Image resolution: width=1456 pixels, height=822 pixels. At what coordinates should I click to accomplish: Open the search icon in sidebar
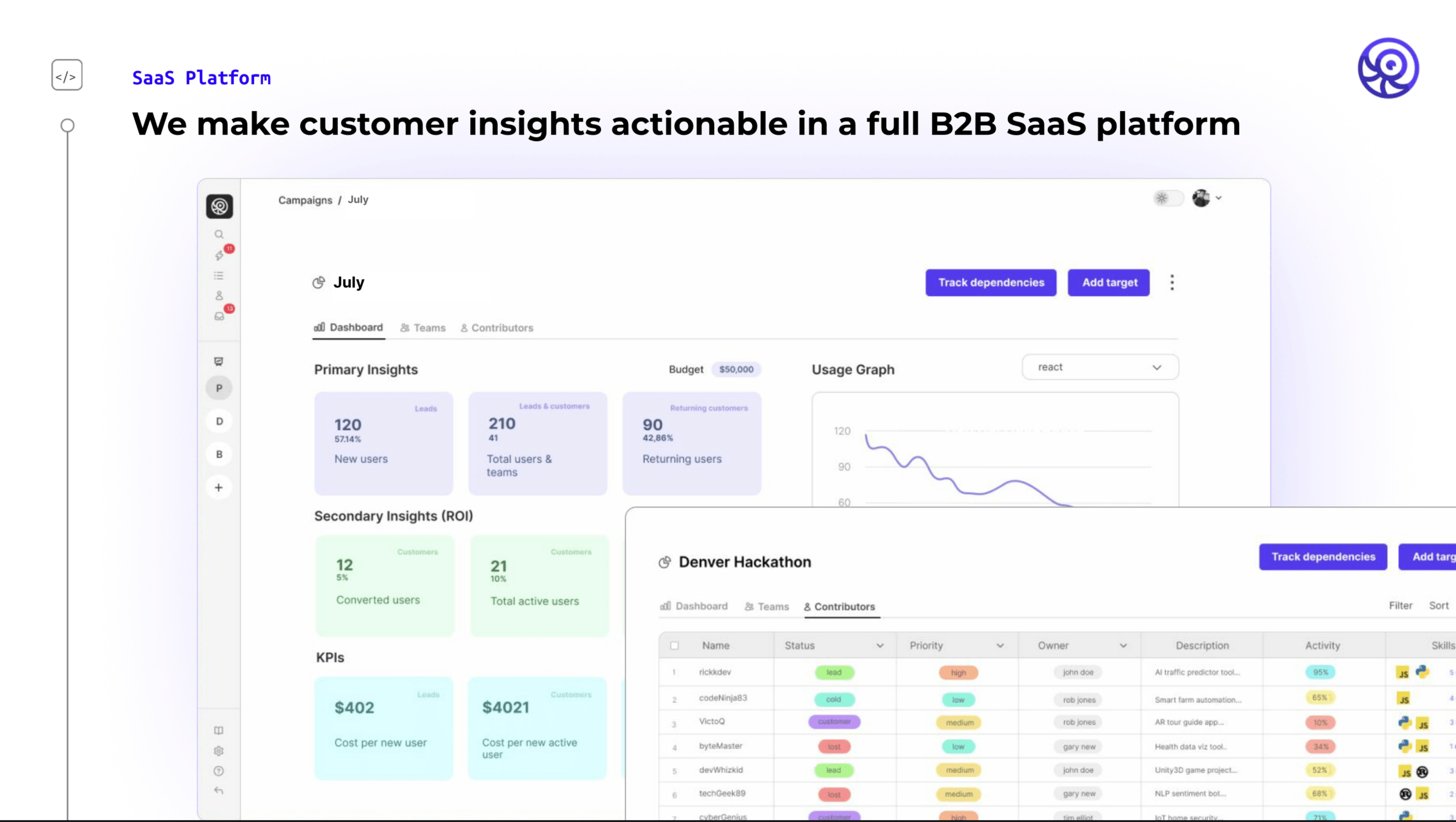(x=219, y=234)
